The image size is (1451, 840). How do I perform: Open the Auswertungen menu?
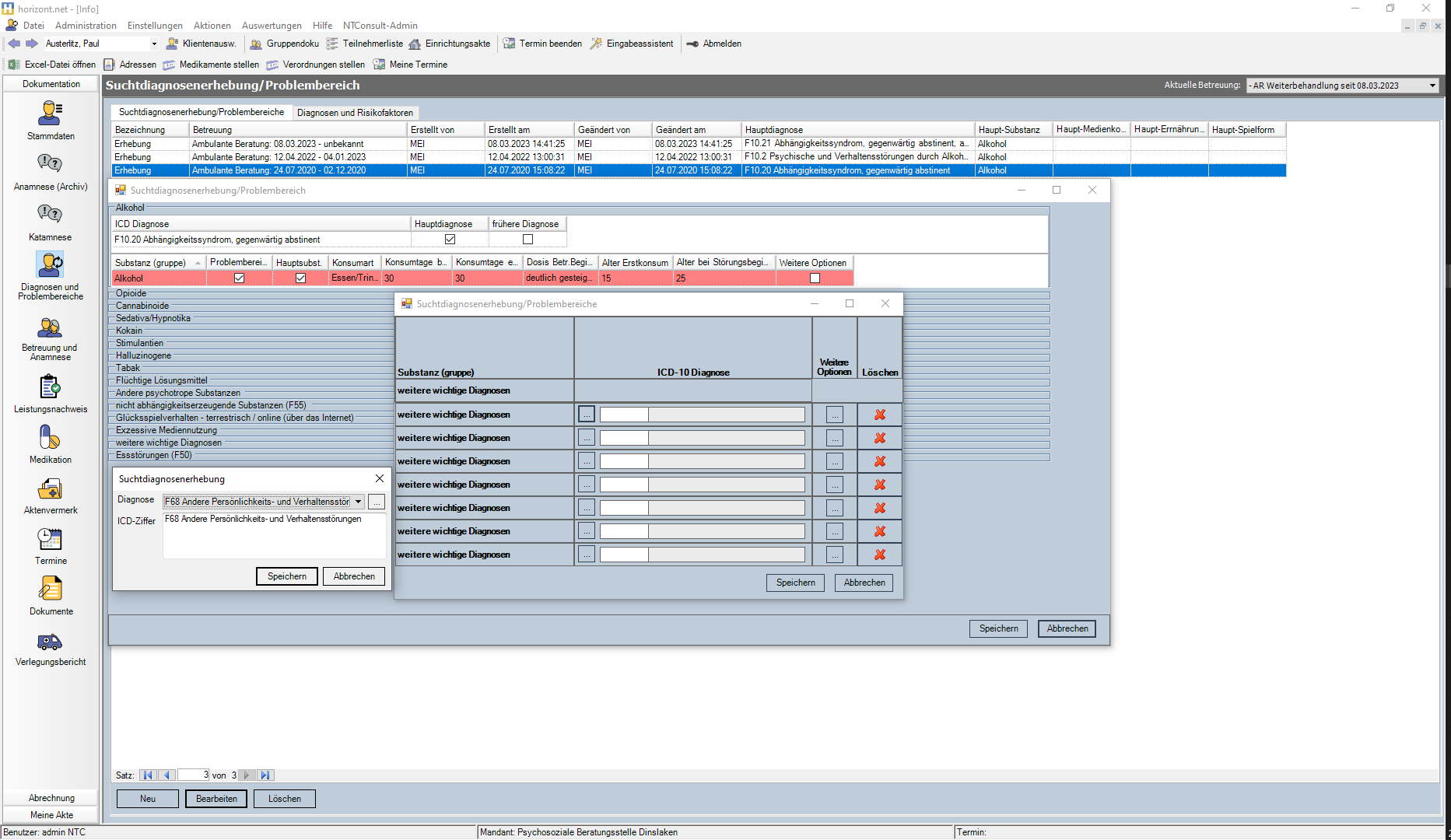pos(272,26)
